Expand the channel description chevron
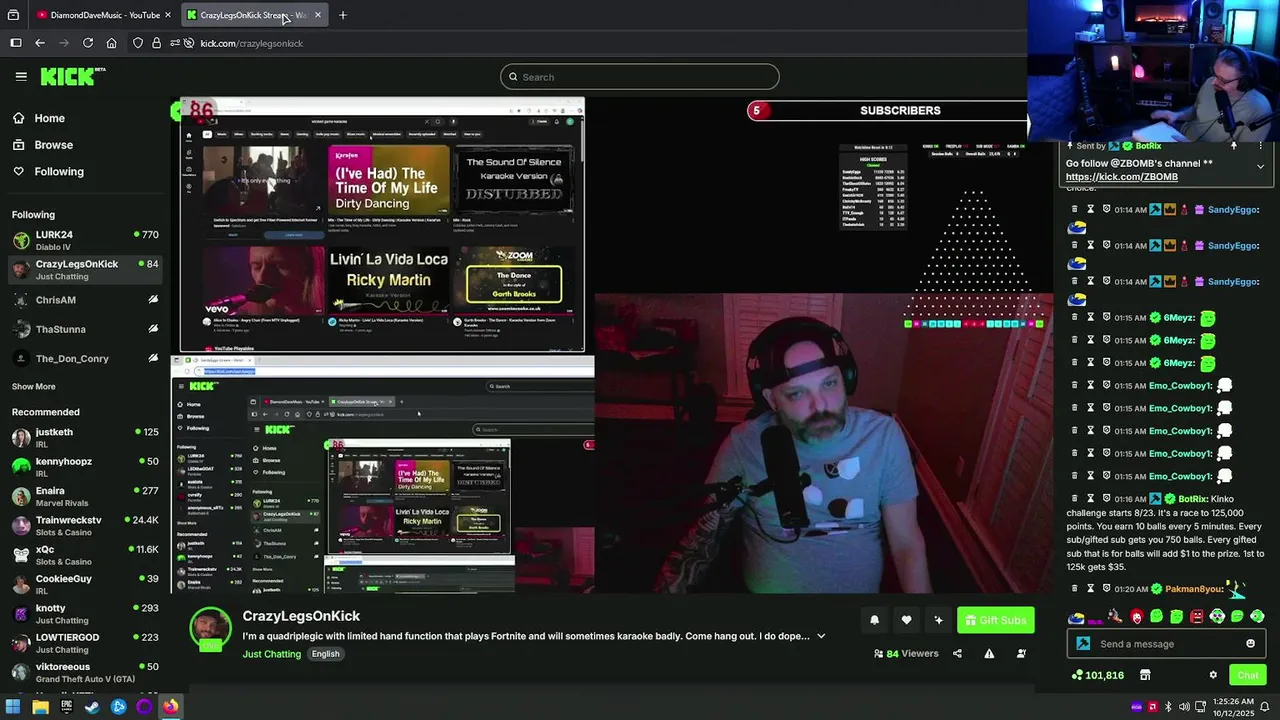Screen dimensions: 1280x720 click(821, 636)
